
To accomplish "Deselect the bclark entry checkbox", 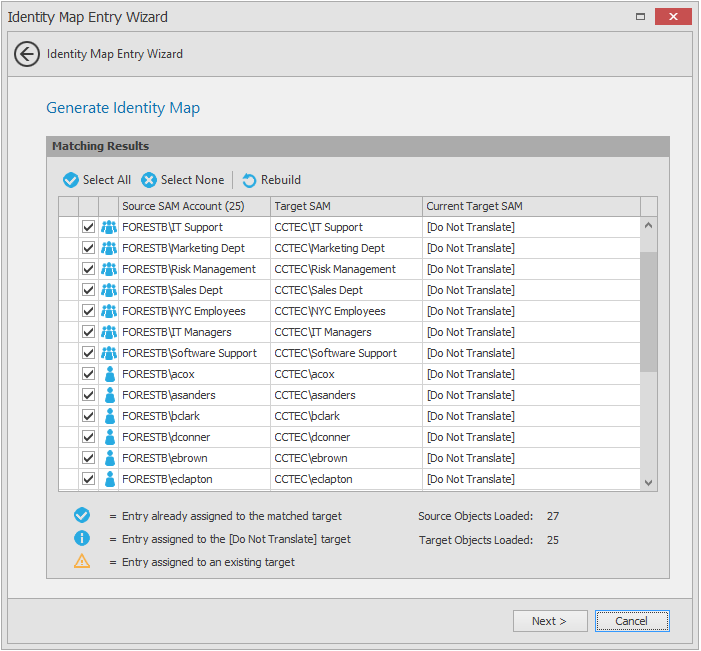I will [88, 416].
